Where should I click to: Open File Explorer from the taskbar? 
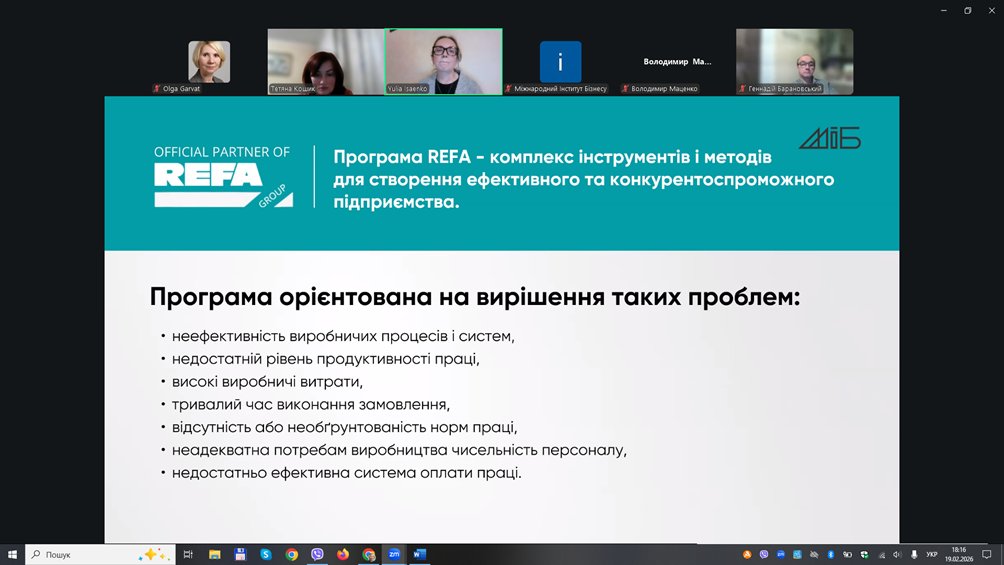tap(214, 554)
